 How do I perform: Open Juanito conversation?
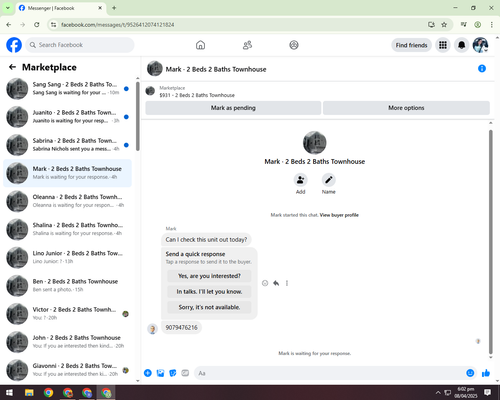pyautogui.click(x=67, y=117)
